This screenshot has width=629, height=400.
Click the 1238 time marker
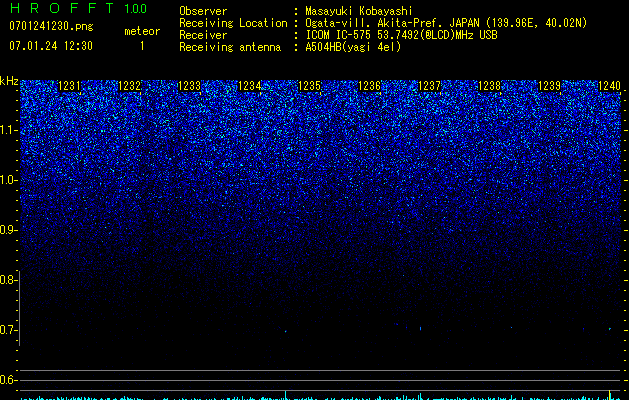[x=490, y=86]
